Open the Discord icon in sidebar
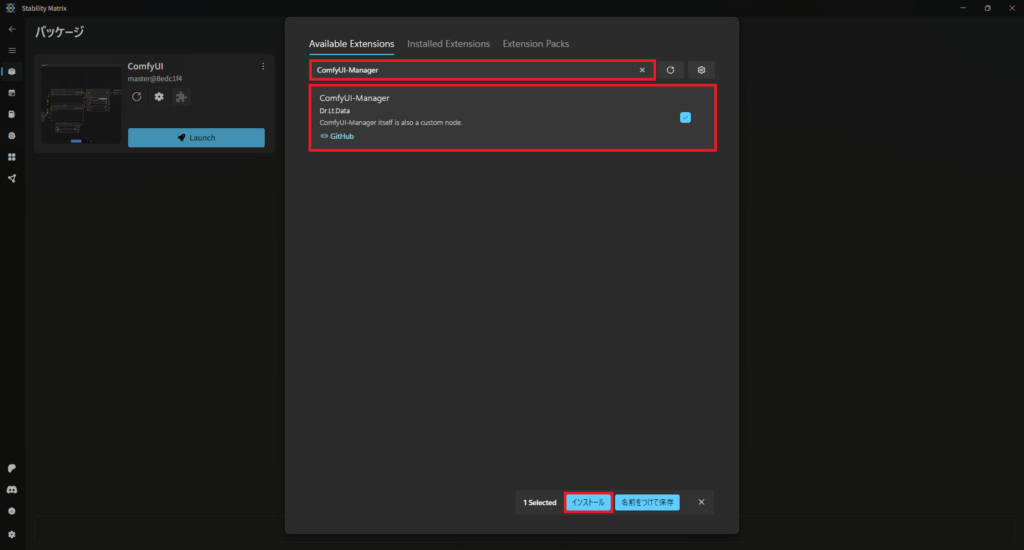 pos(12,490)
